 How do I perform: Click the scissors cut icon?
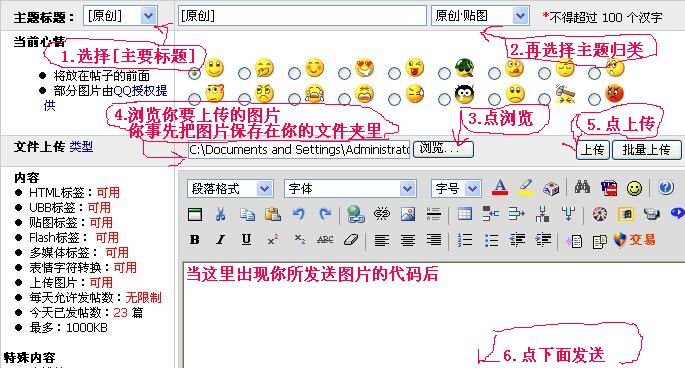(221, 214)
